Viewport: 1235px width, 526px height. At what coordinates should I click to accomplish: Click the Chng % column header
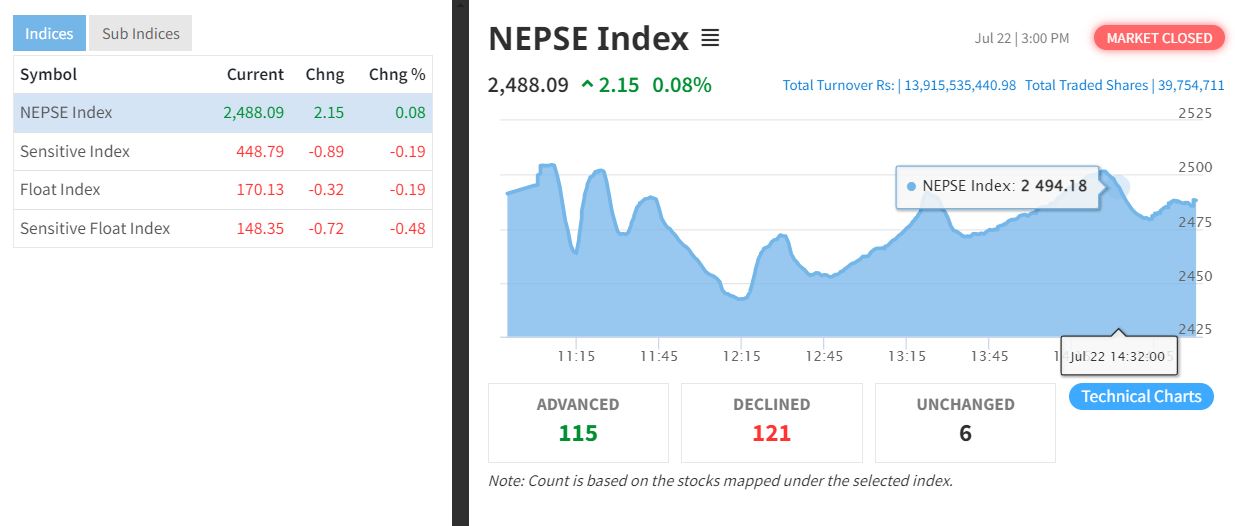click(397, 74)
